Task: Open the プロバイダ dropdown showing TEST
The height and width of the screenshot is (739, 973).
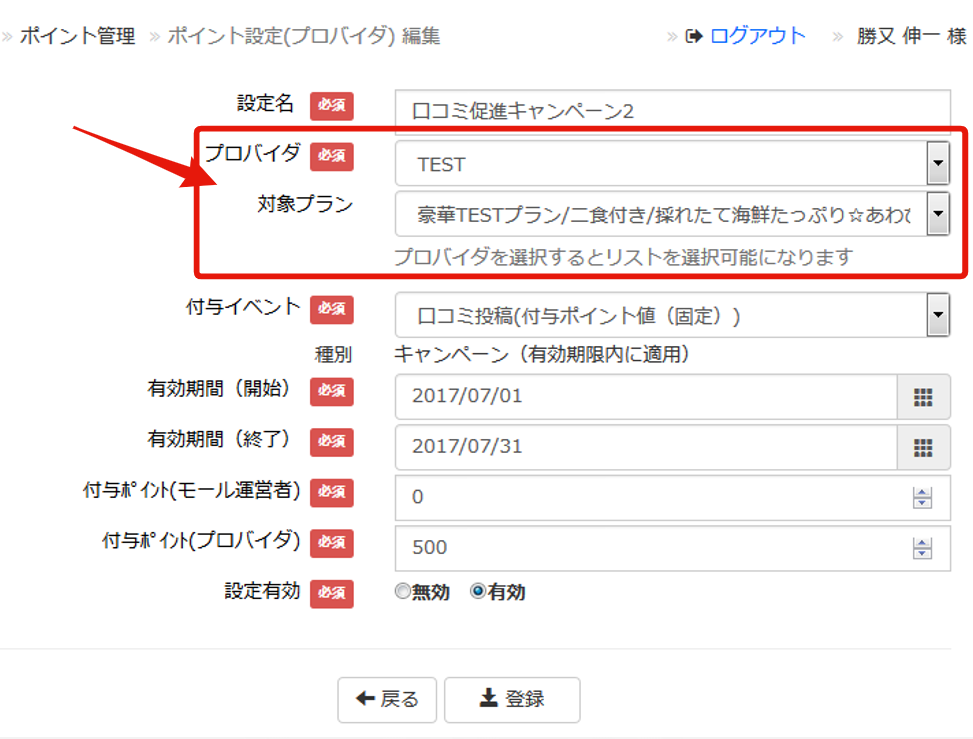Action: click(672, 163)
